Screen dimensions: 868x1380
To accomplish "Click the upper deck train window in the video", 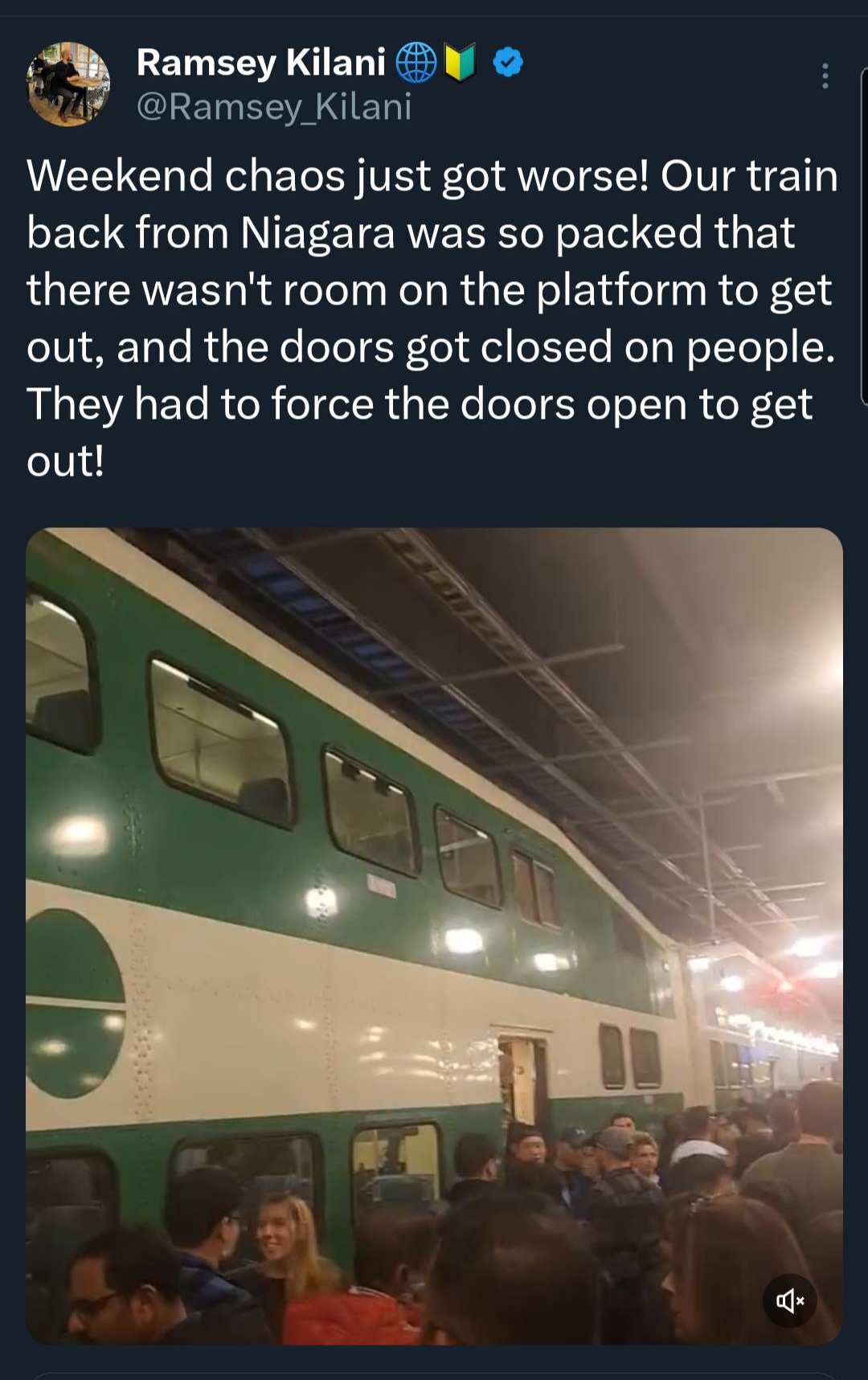I will (x=221, y=742).
